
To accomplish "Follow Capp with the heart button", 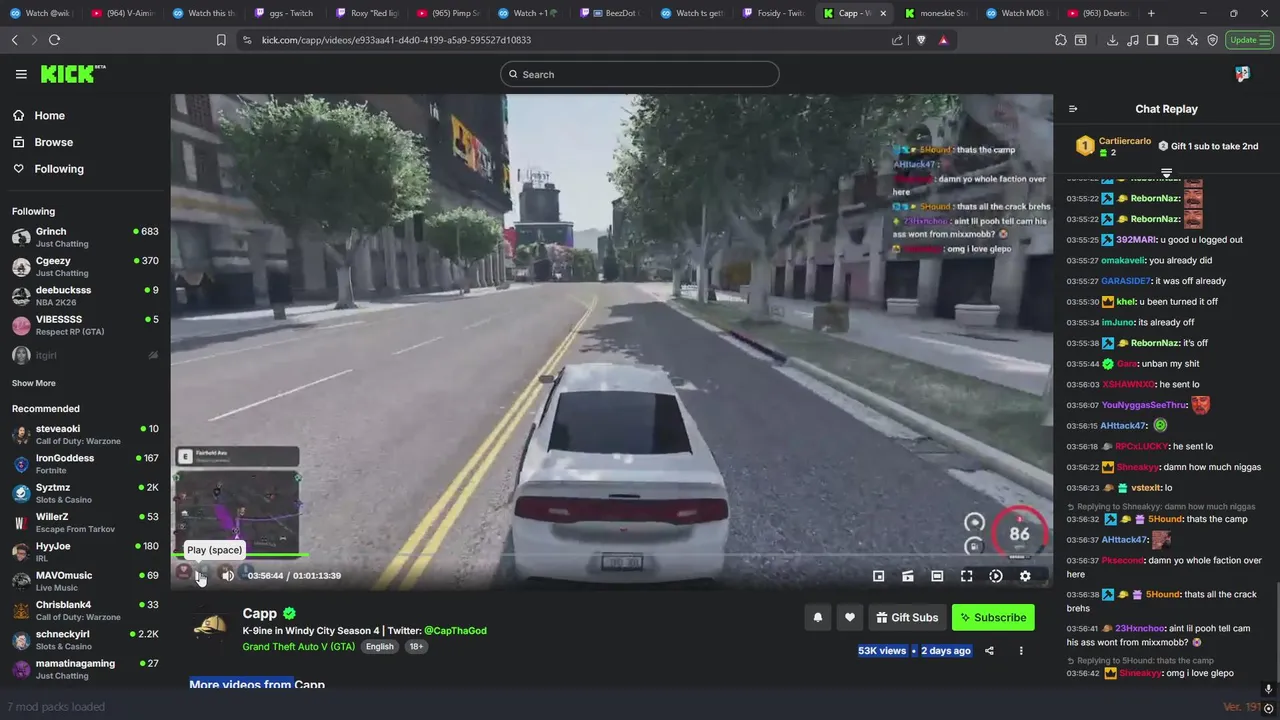I will pos(850,618).
